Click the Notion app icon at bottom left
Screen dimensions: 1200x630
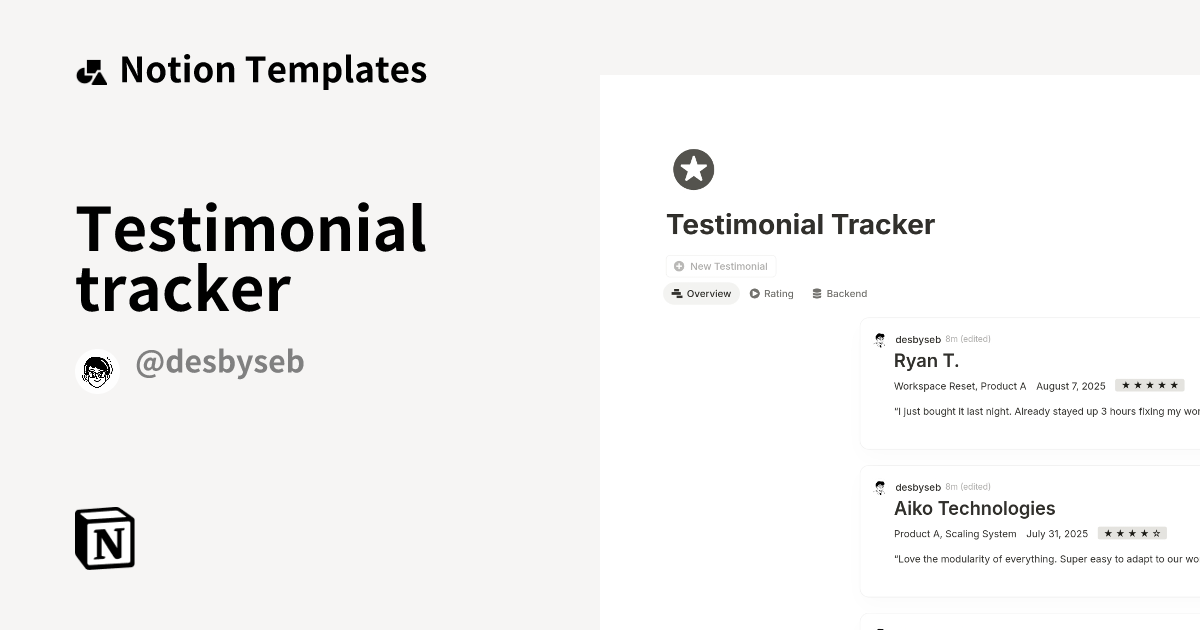[104, 538]
